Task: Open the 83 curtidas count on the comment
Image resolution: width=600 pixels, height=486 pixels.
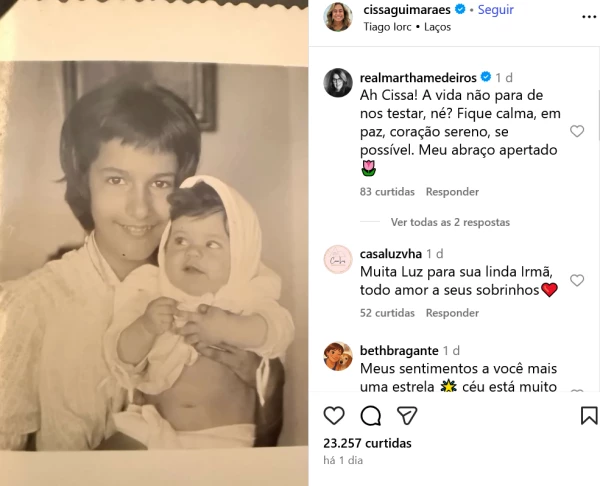Action: [387, 192]
